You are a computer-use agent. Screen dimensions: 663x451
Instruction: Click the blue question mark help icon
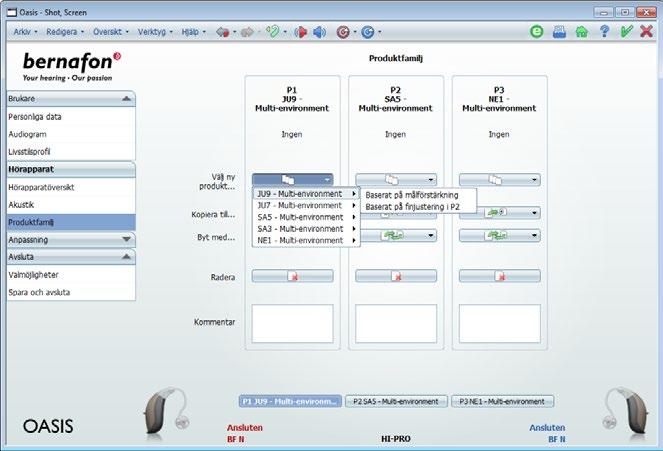click(604, 31)
